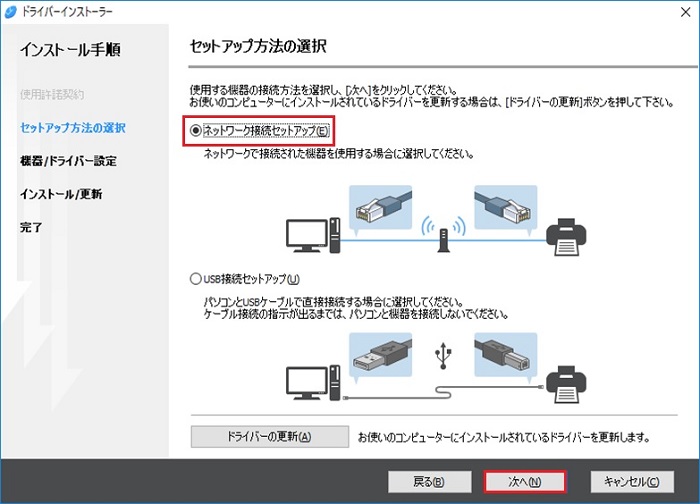The image size is (700, 504).
Task: Click the ドライバーの更新 button
Action: click(x=270, y=436)
